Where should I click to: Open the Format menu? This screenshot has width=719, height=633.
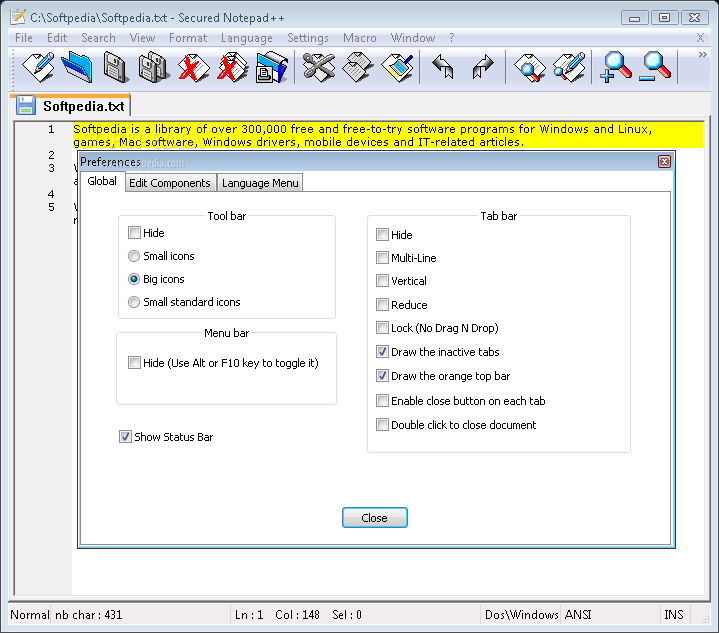click(x=188, y=38)
